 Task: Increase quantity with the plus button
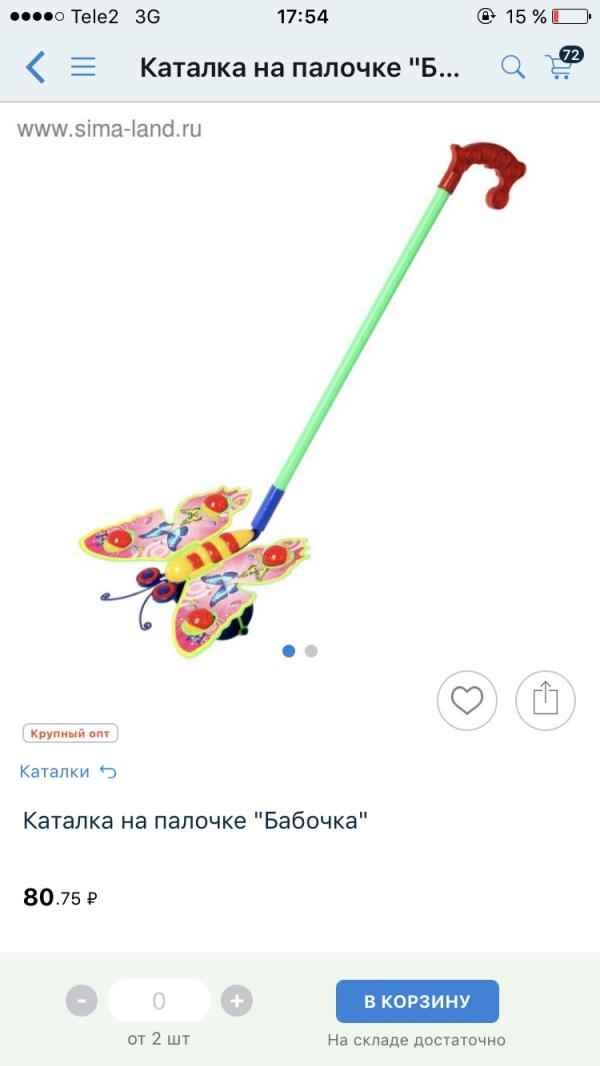236,1001
